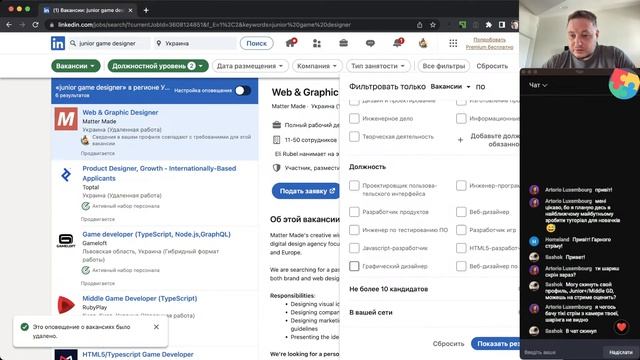
Task: Dismiss the alert deleted notification
Action: 156,327
